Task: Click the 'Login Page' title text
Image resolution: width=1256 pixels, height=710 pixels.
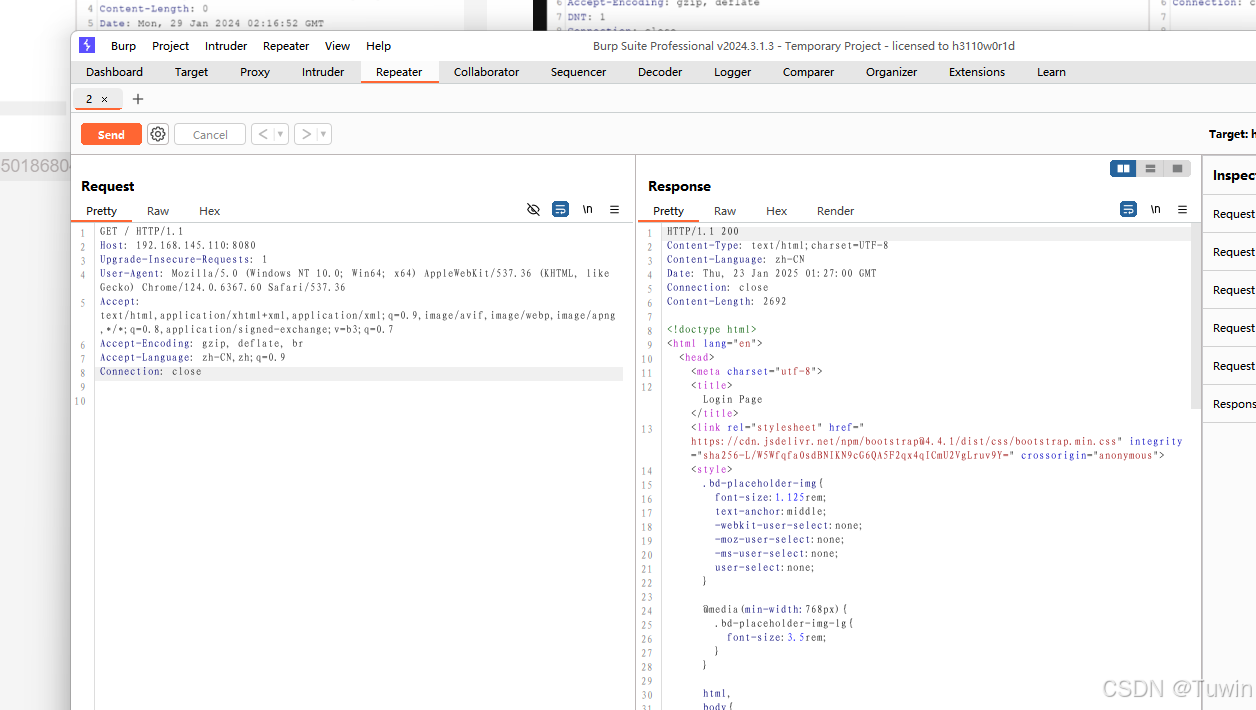Action: (733, 399)
